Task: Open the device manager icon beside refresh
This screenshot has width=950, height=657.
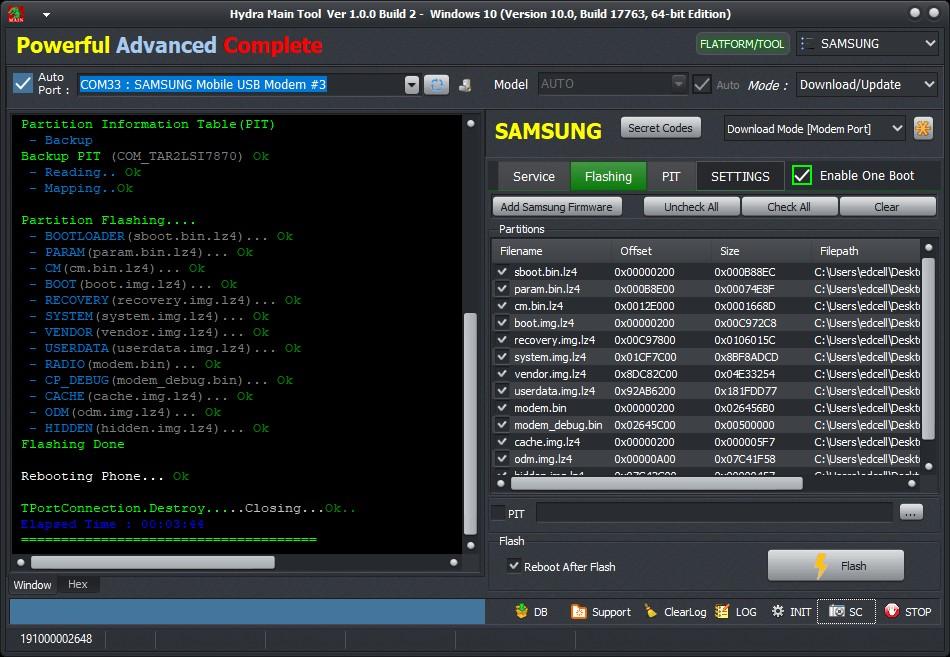Action: coord(465,85)
